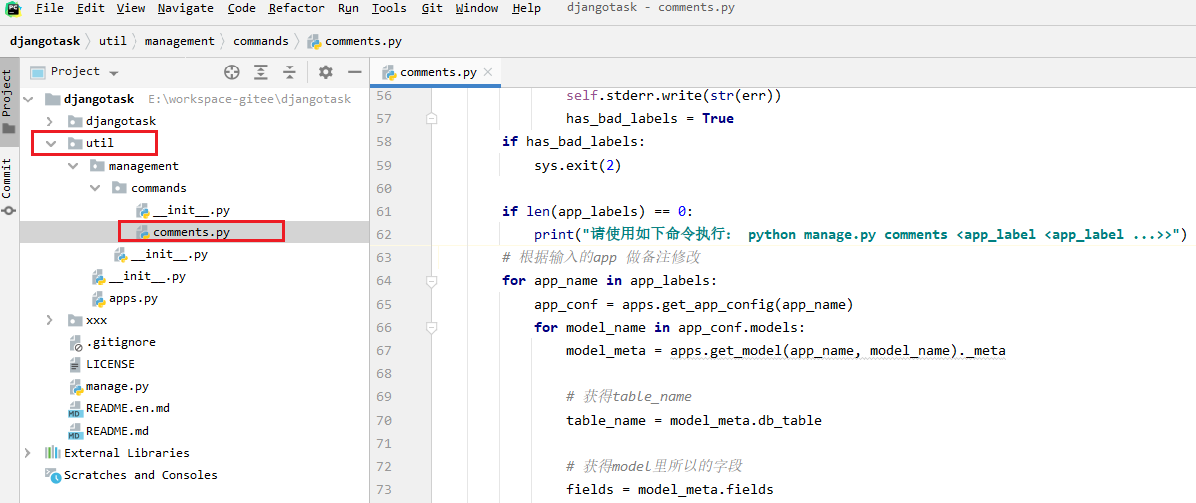Toggle code fold marker at line 57

[x=431, y=119]
